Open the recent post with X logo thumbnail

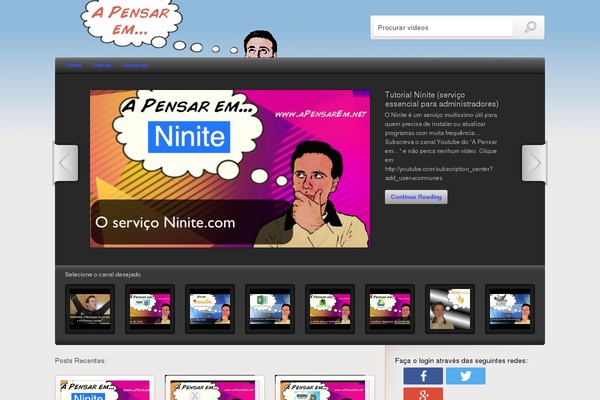point(214,388)
